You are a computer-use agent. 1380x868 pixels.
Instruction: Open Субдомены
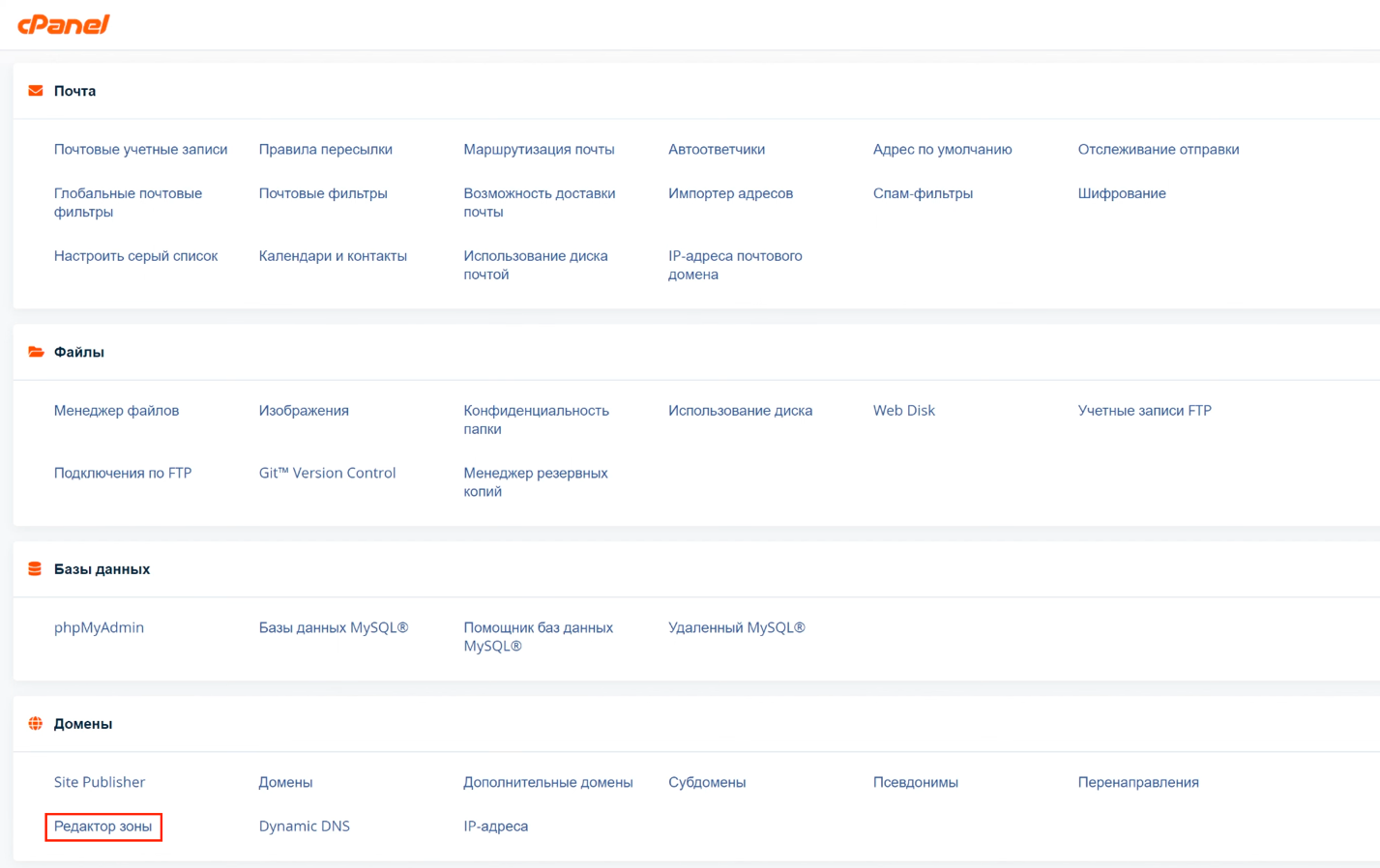(707, 783)
